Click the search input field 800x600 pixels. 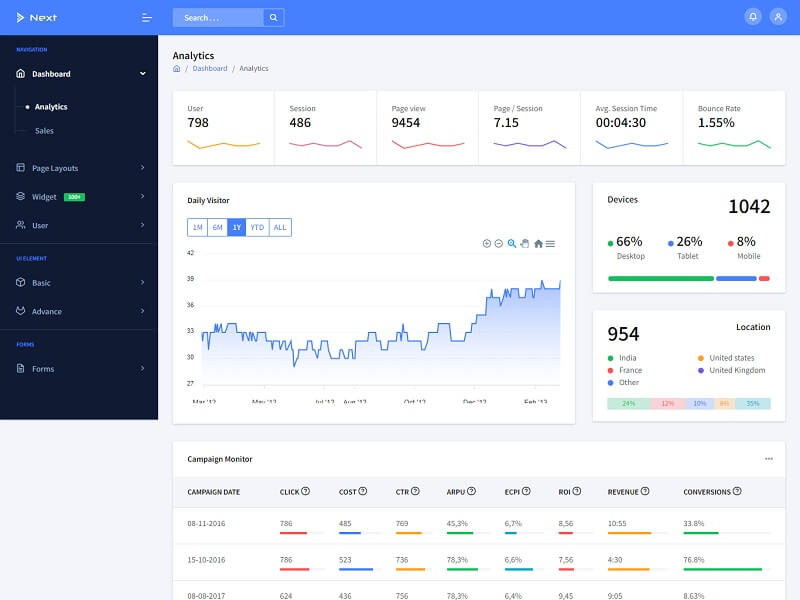click(217, 17)
